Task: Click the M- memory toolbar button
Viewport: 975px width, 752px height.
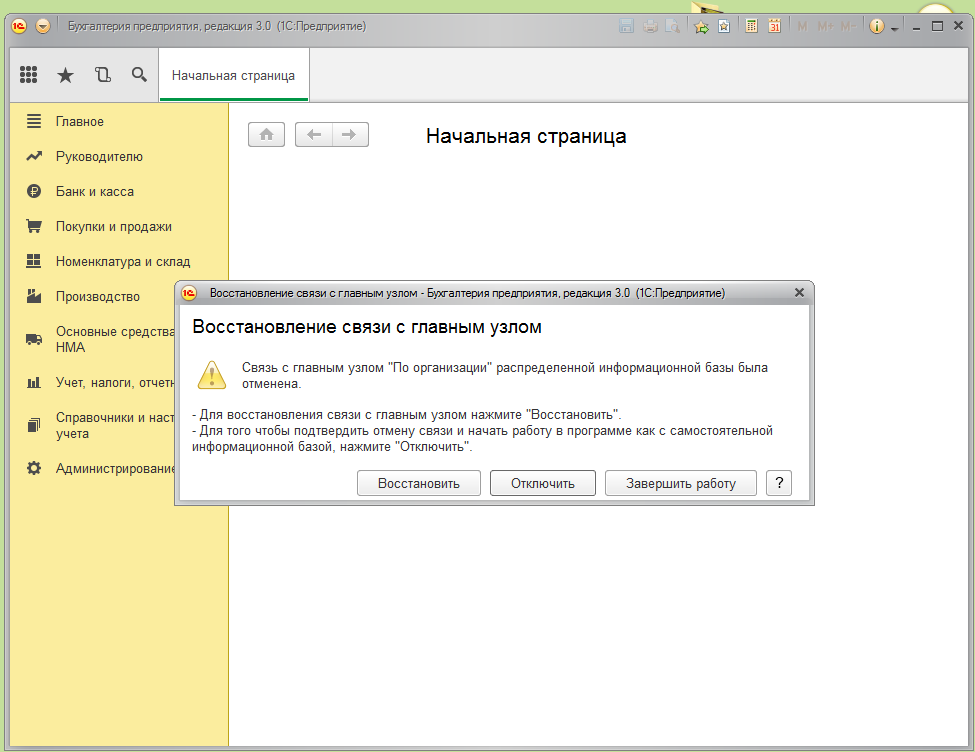Action: 848,26
